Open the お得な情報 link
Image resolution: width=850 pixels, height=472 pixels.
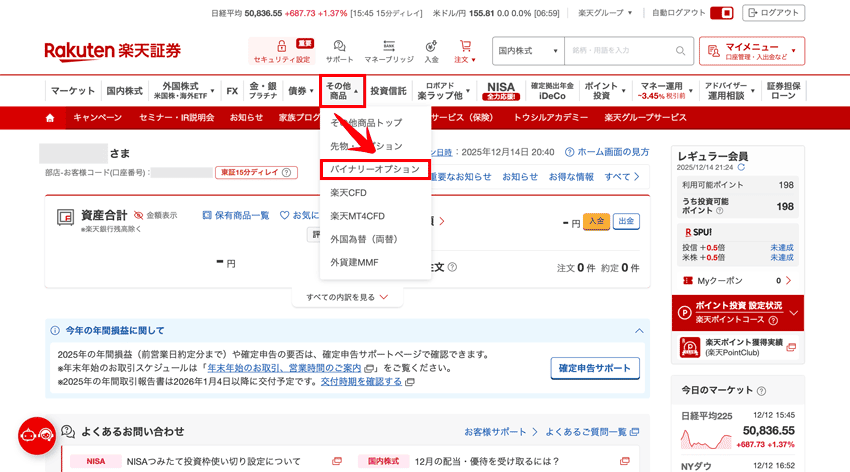point(571,177)
